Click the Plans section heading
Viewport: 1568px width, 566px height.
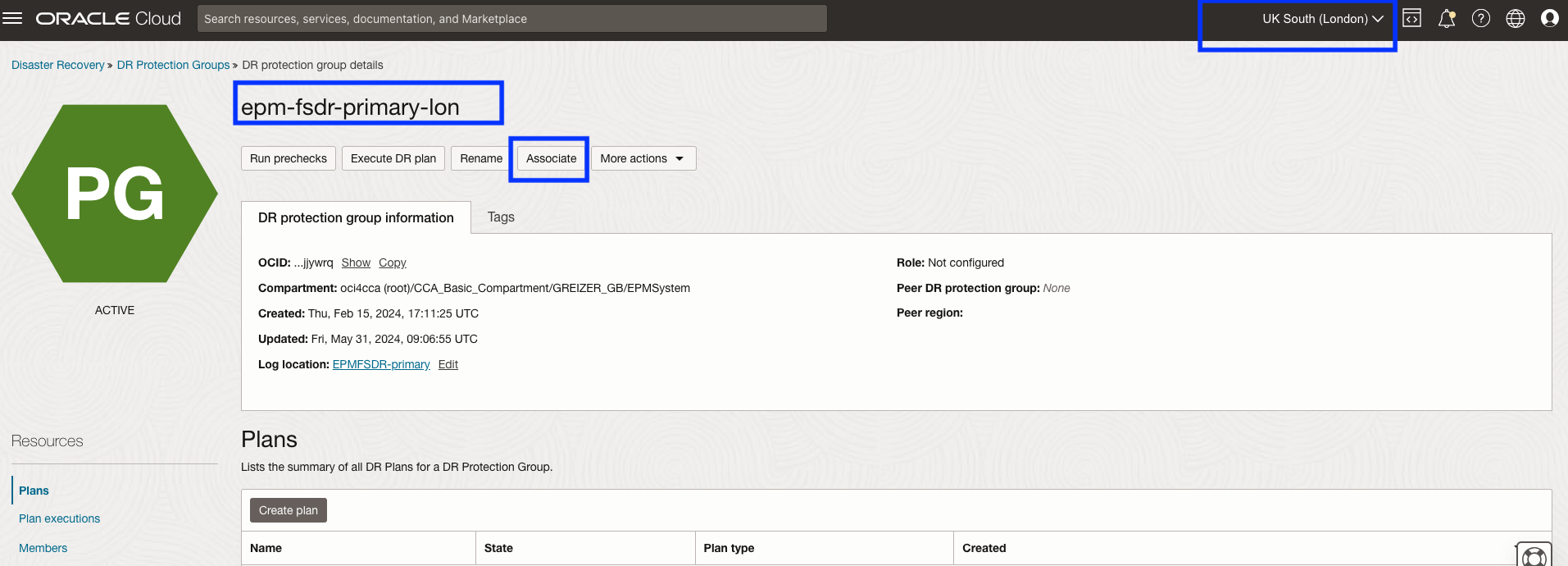pyautogui.click(x=269, y=440)
